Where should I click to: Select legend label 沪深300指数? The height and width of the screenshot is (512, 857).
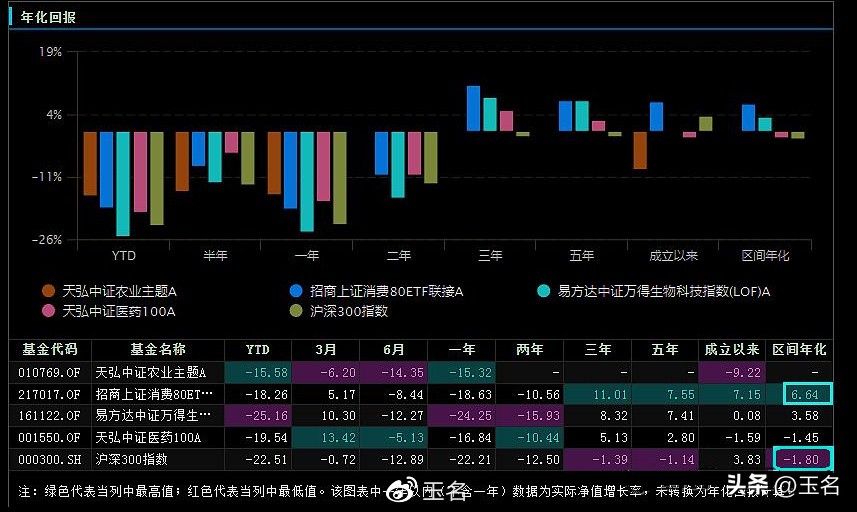(x=349, y=311)
